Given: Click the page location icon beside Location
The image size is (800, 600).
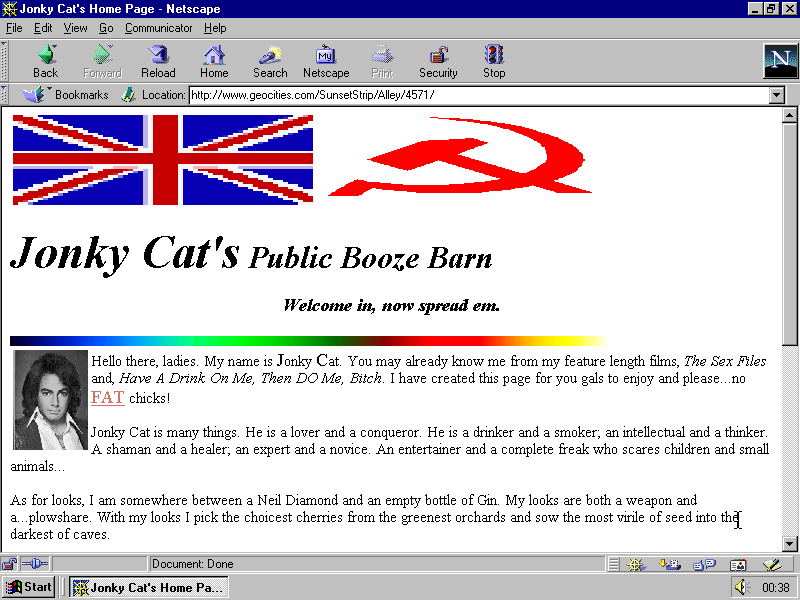Looking at the screenshot, I should 128,95.
